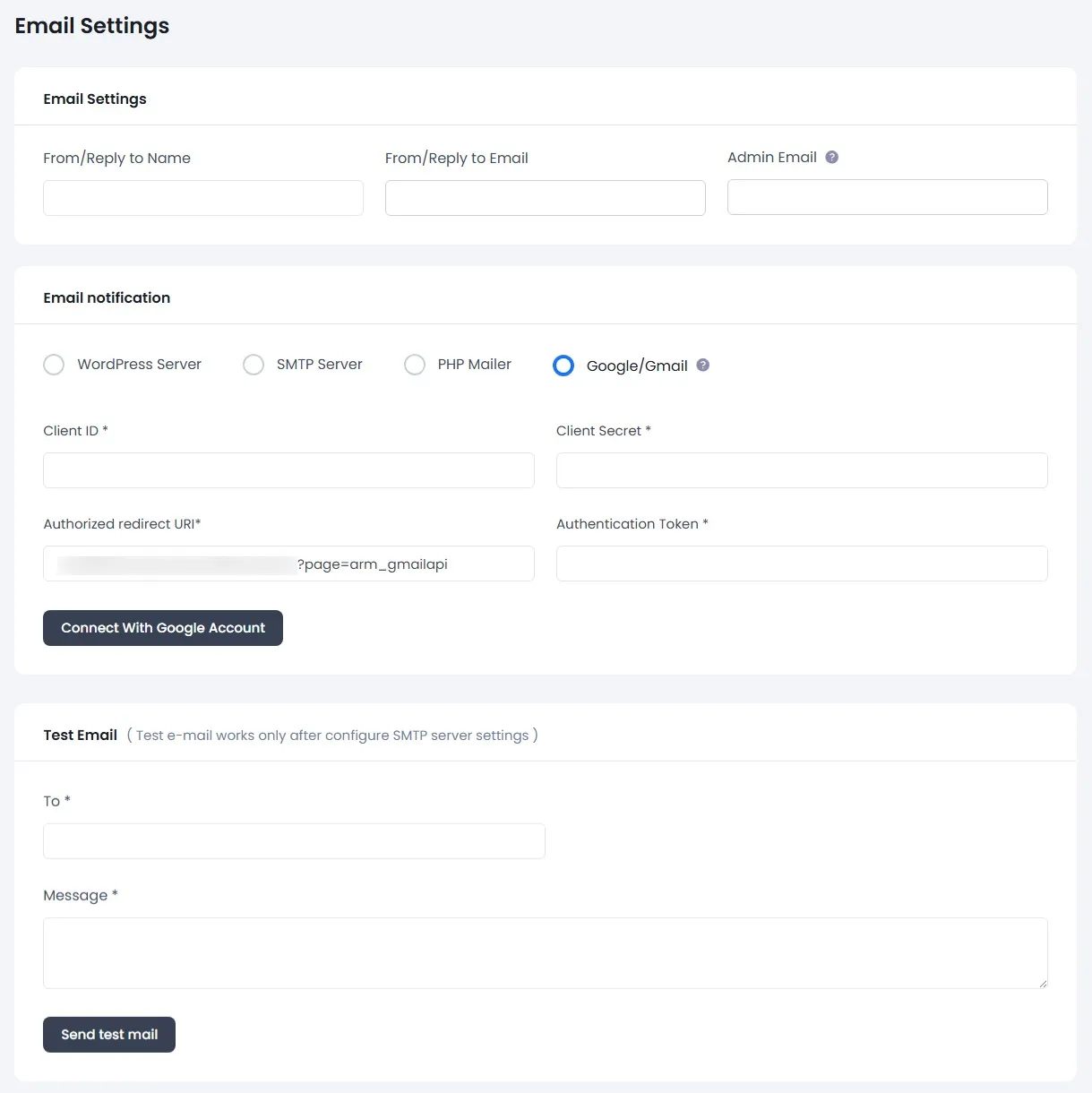Switch email sending to PHP Mailer
Image resolution: width=1092 pixels, height=1093 pixels.
[415, 365]
